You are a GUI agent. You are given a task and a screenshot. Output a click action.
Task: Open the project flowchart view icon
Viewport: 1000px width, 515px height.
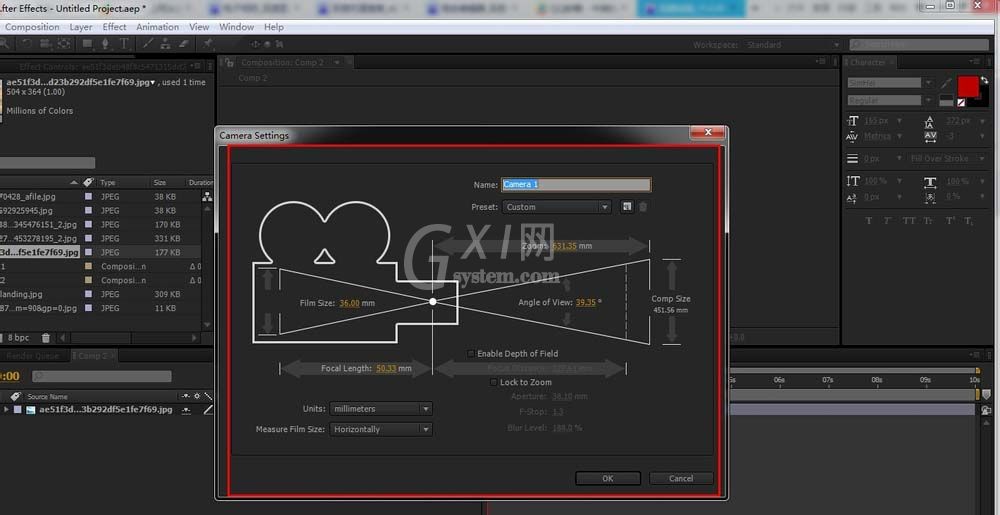pyautogui.click(x=207, y=197)
